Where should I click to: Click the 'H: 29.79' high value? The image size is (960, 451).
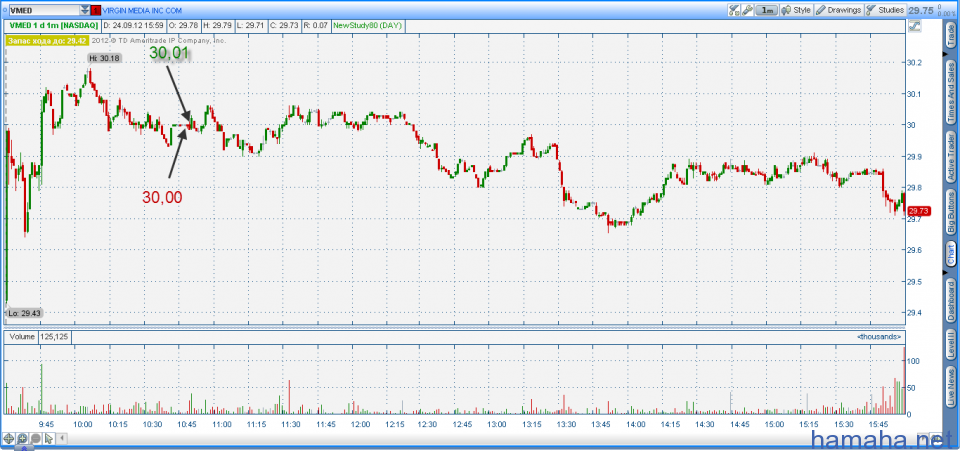click(217, 26)
